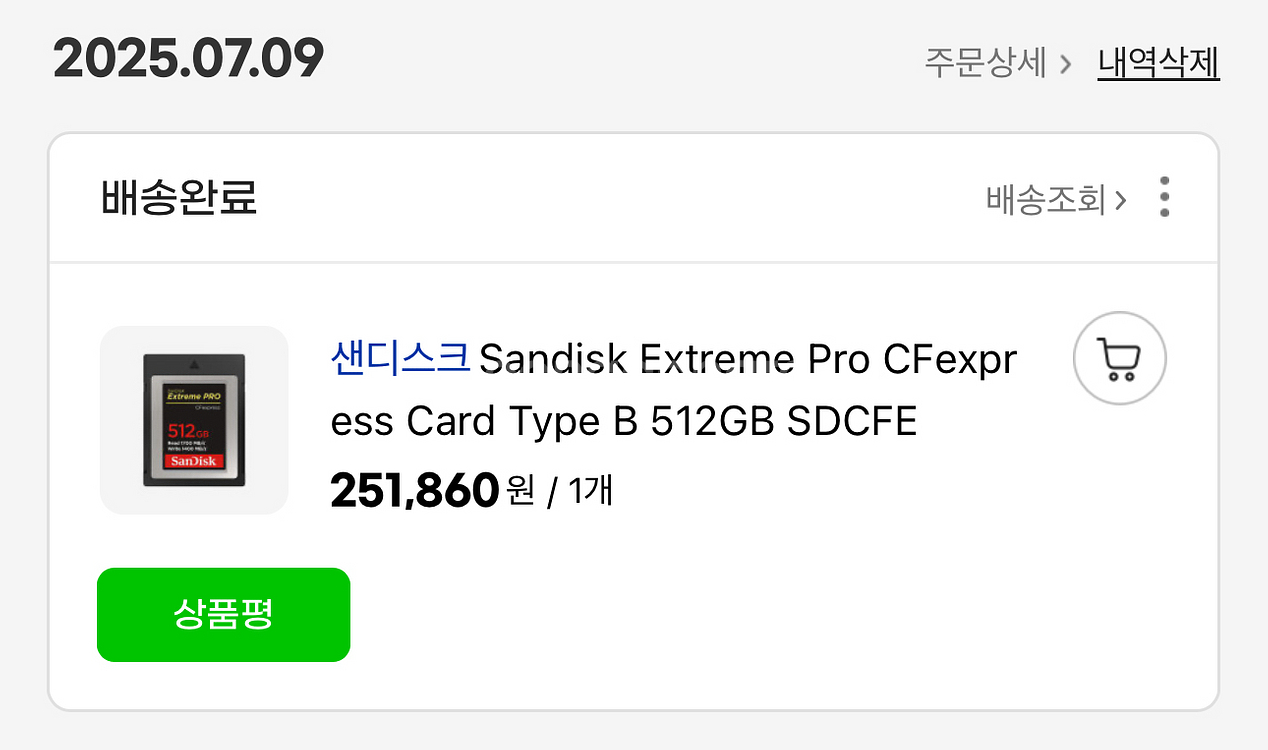Click the Extreme PRO label on the product image

point(194,396)
